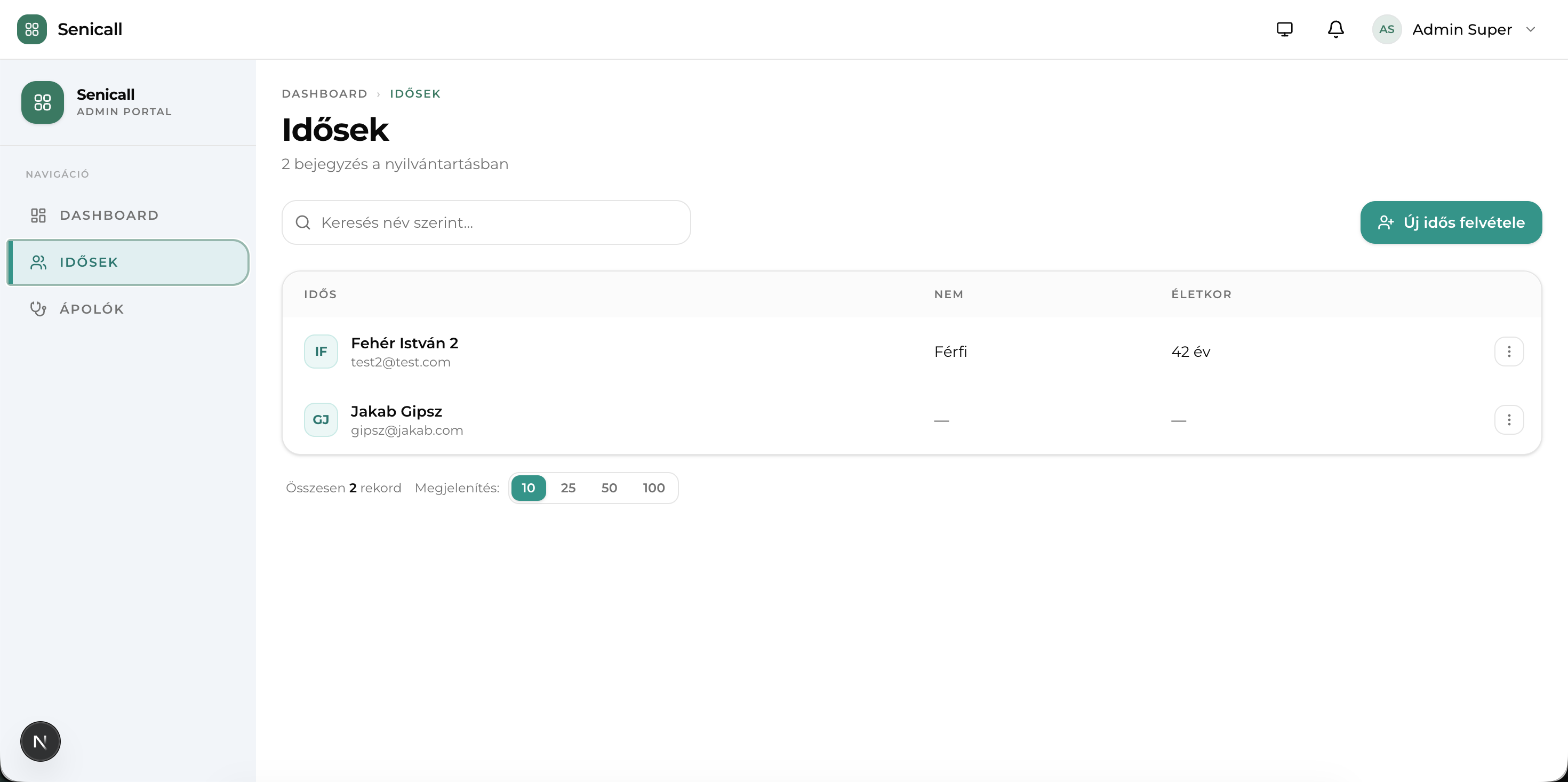Click the Senicall title in top bar

[90, 29]
